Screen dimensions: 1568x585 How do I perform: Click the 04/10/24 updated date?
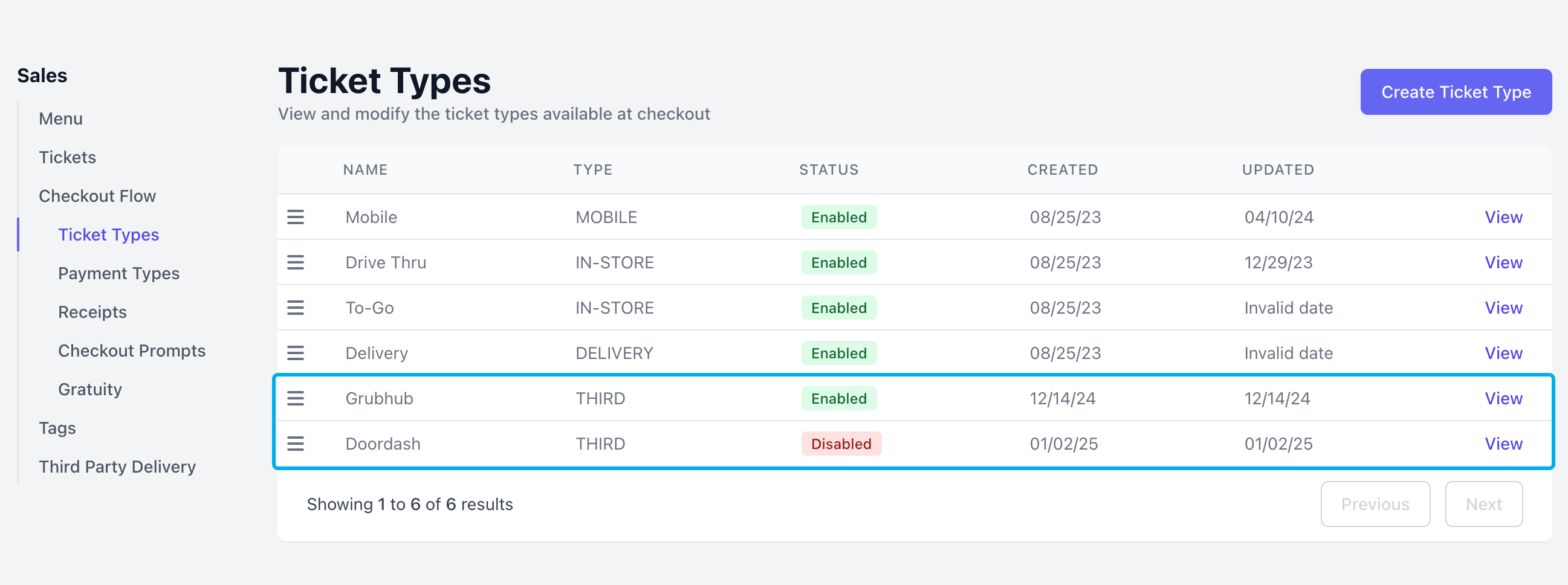[x=1279, y=218]
